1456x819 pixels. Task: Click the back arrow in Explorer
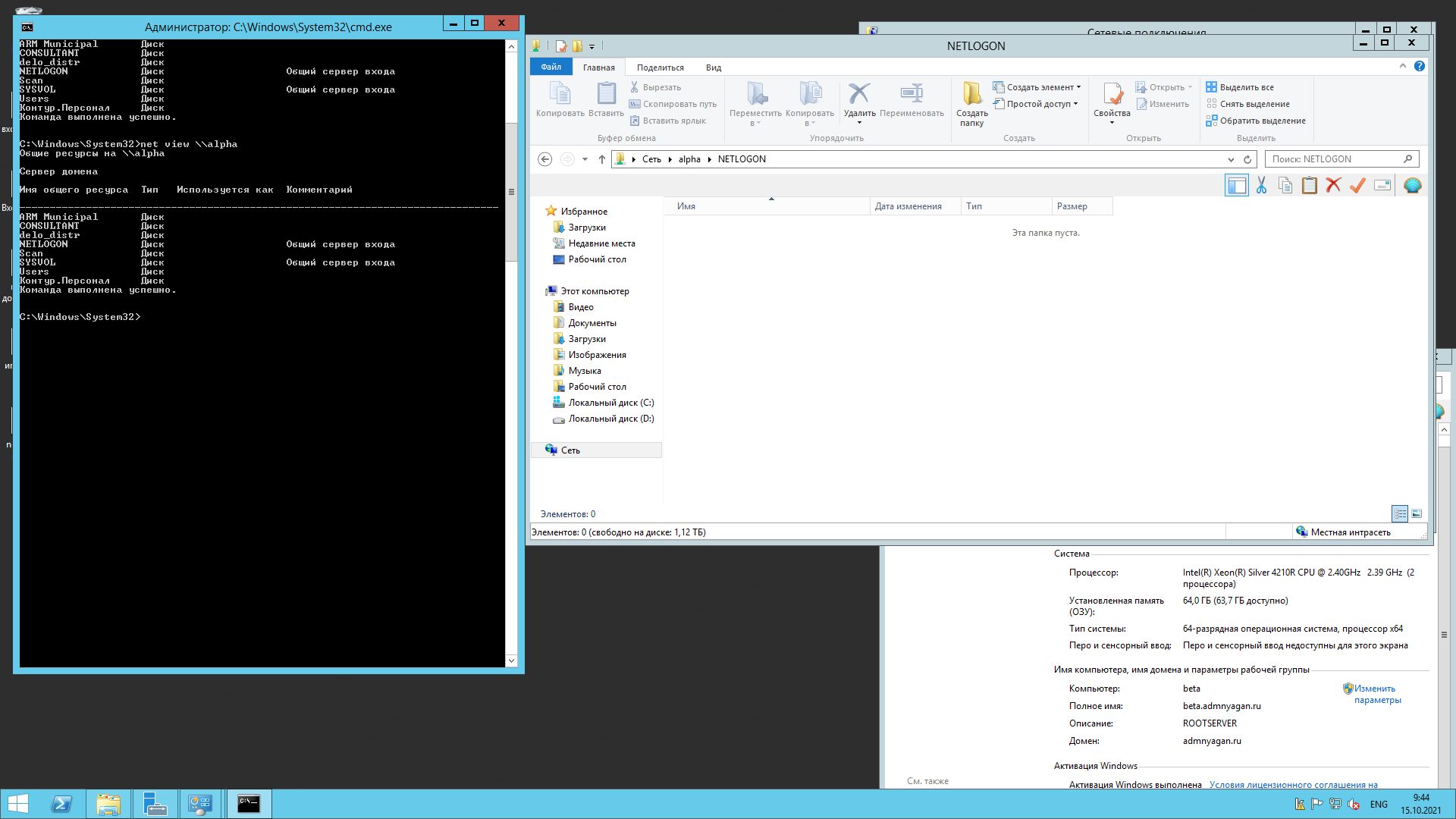[544, 159]
